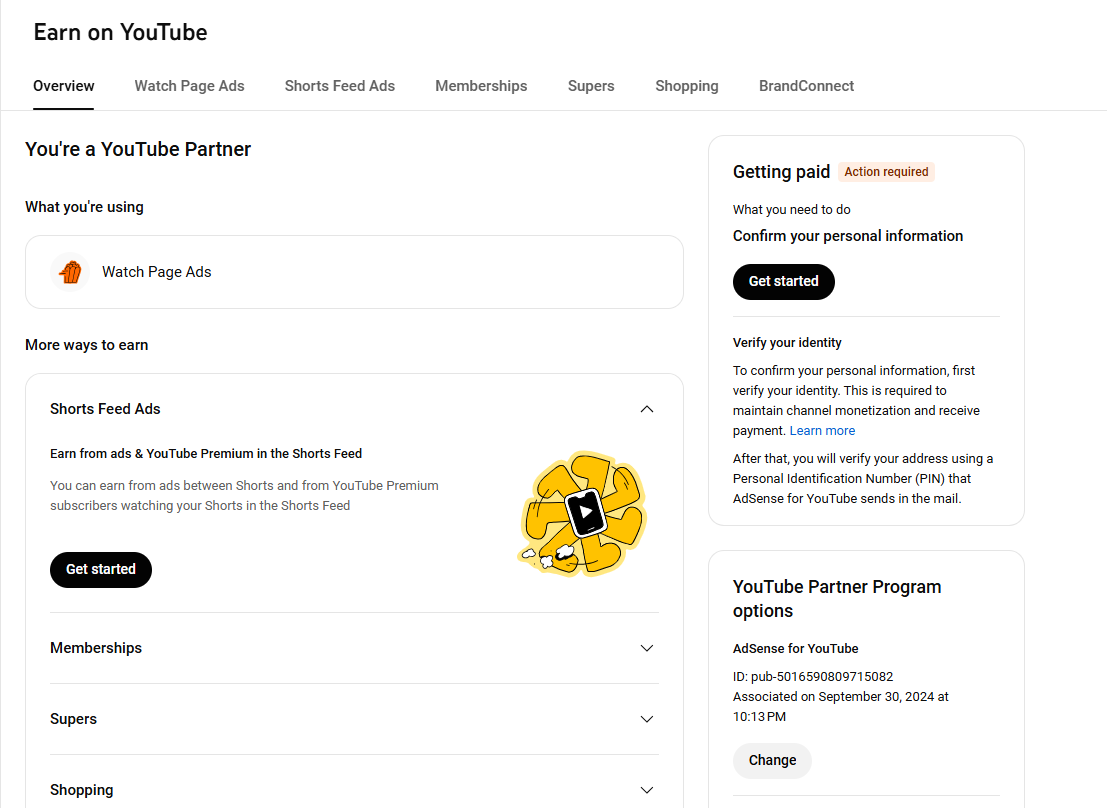The image size is (1107, 808).
Task: Collapse the Shorts Feed Ads section
Action: pos(647,409)
